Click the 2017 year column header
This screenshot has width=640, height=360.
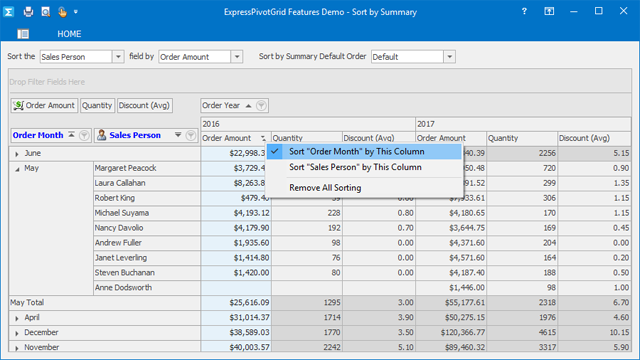tap(523, 124)
